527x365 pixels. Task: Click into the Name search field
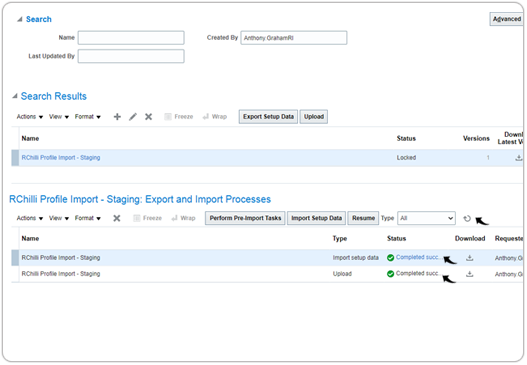(131, 38)
